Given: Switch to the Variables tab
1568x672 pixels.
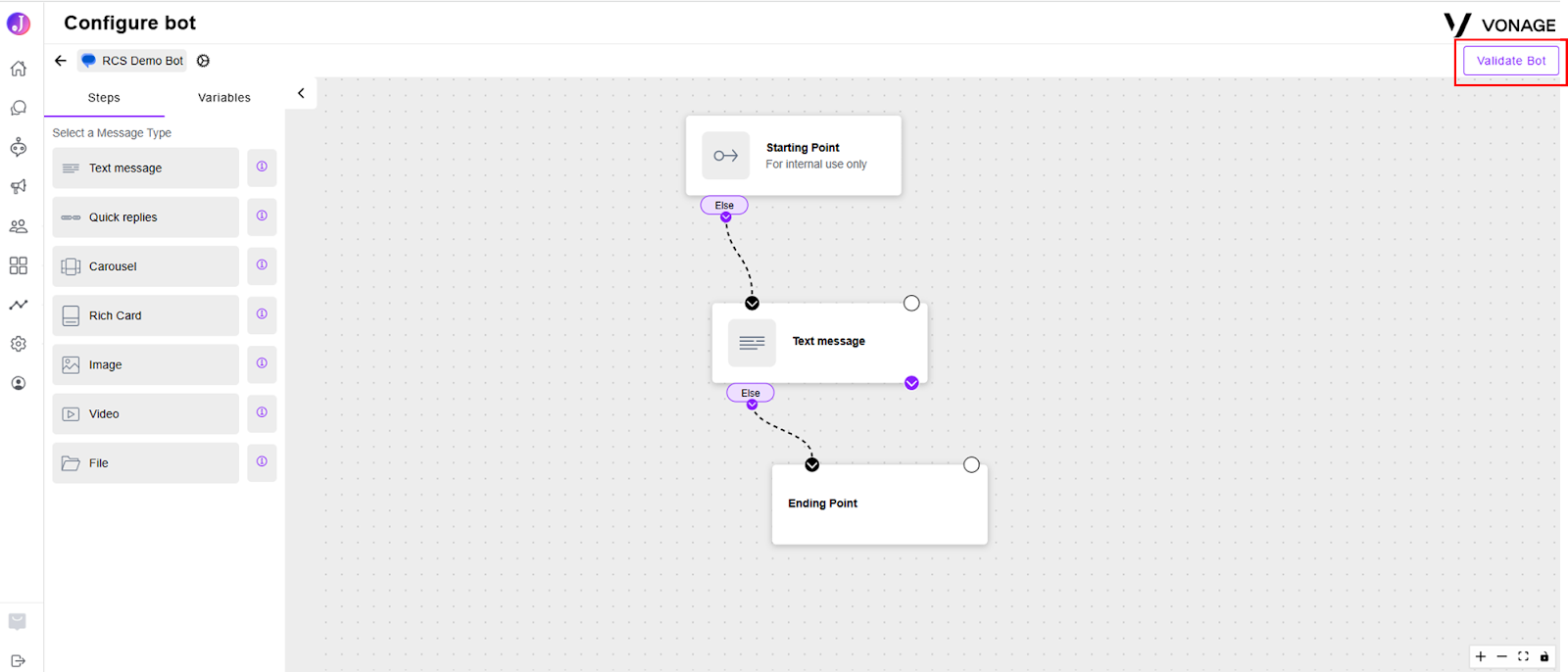Looking at the screenshot, I should tap(224, 98).
